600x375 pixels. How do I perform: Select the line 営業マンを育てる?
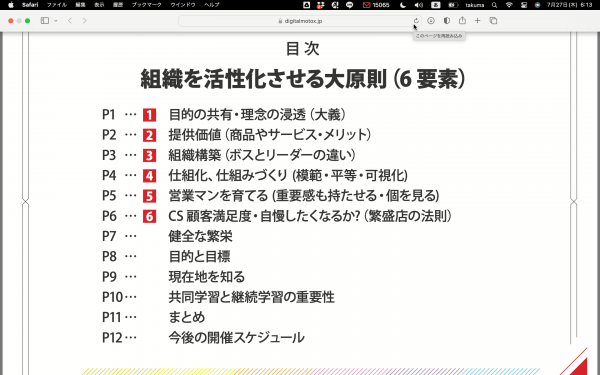(304, 196)
